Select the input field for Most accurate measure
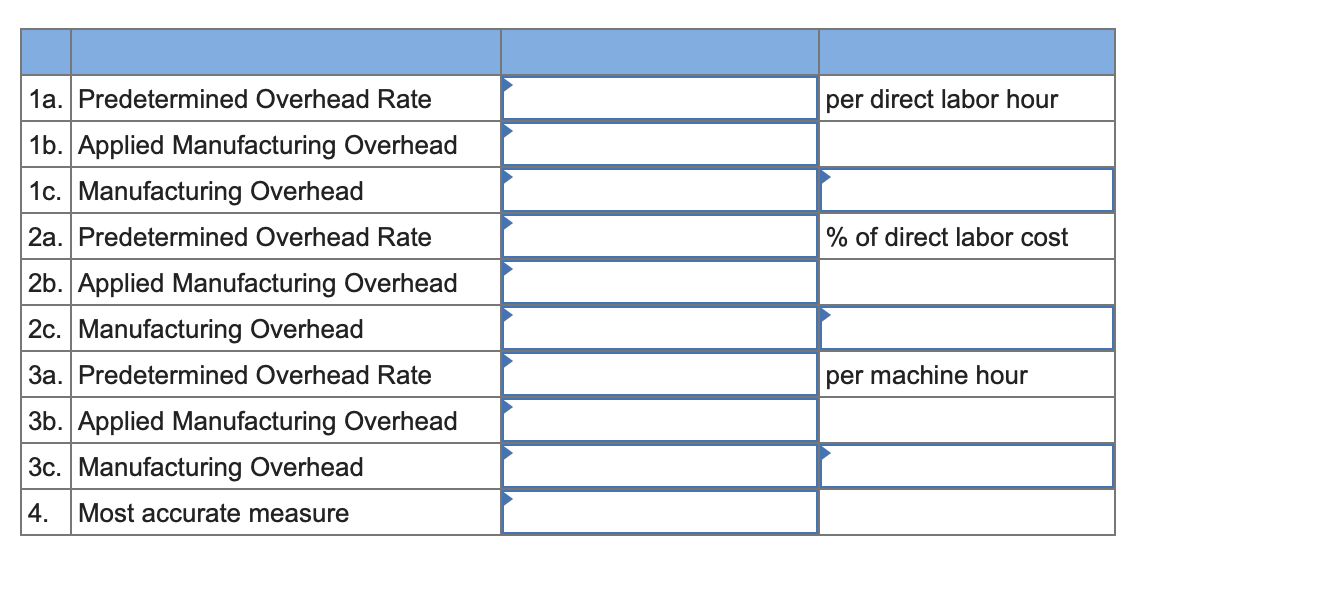 coord(660,513)
